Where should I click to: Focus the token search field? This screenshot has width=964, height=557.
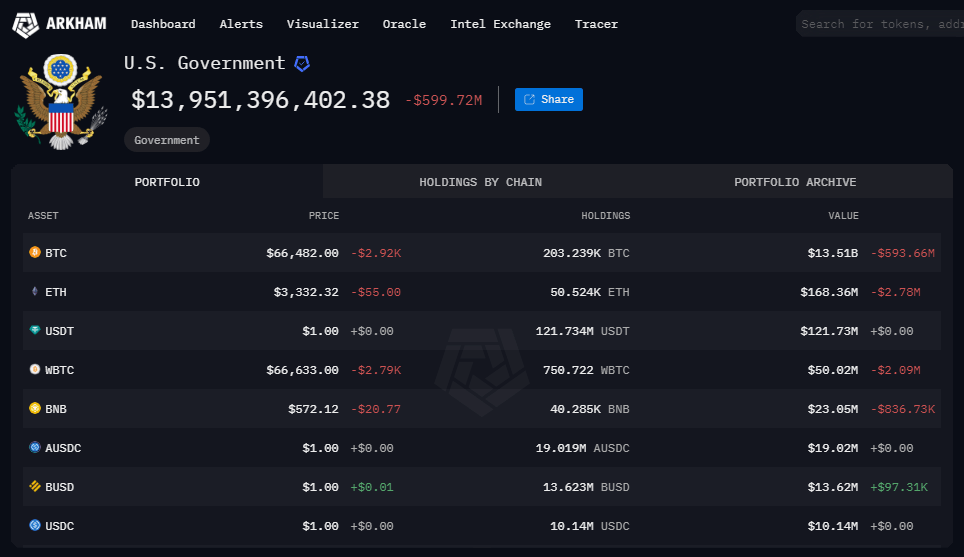point(880,24)
